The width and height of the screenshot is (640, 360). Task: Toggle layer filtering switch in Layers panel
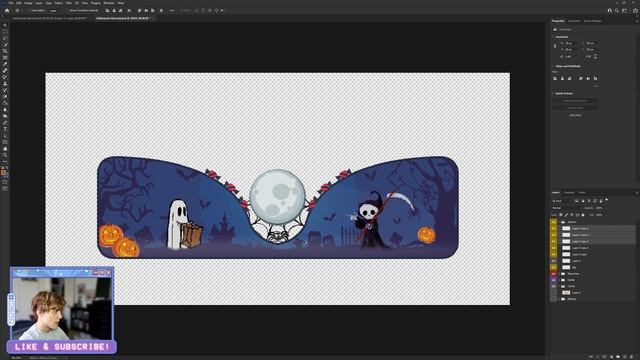click(x=607, y=200)
